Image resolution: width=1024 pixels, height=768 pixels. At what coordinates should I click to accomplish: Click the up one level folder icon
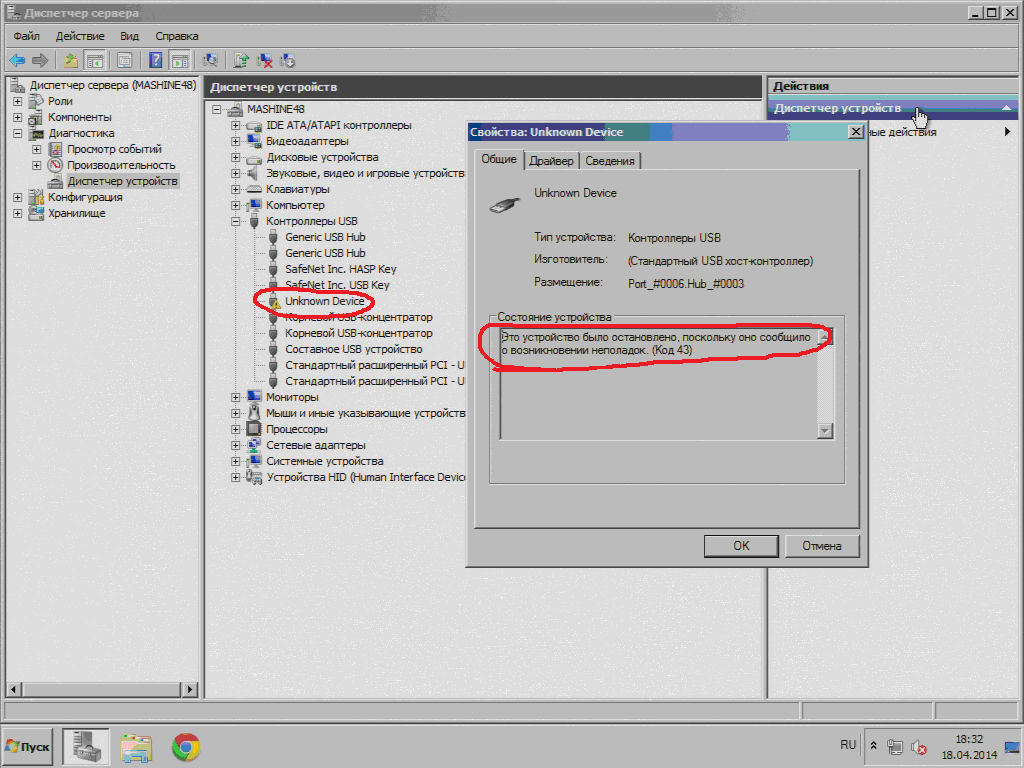pos(71,60)
